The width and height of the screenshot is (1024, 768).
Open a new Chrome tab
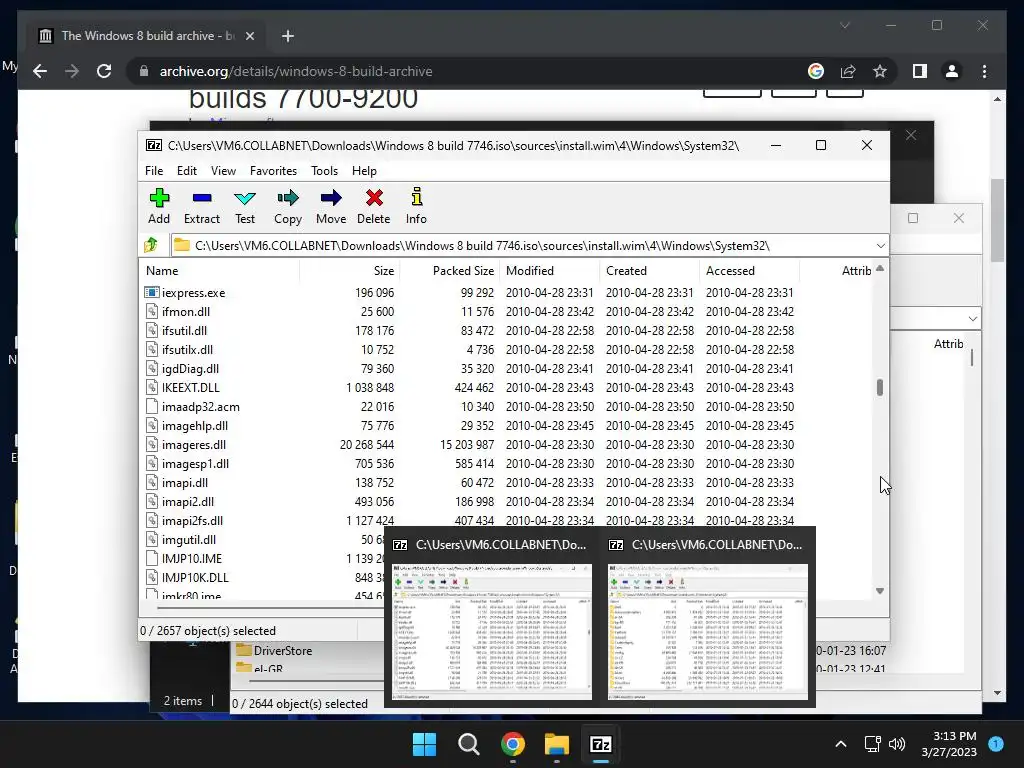pyautogui.click(x=288, y=36)
